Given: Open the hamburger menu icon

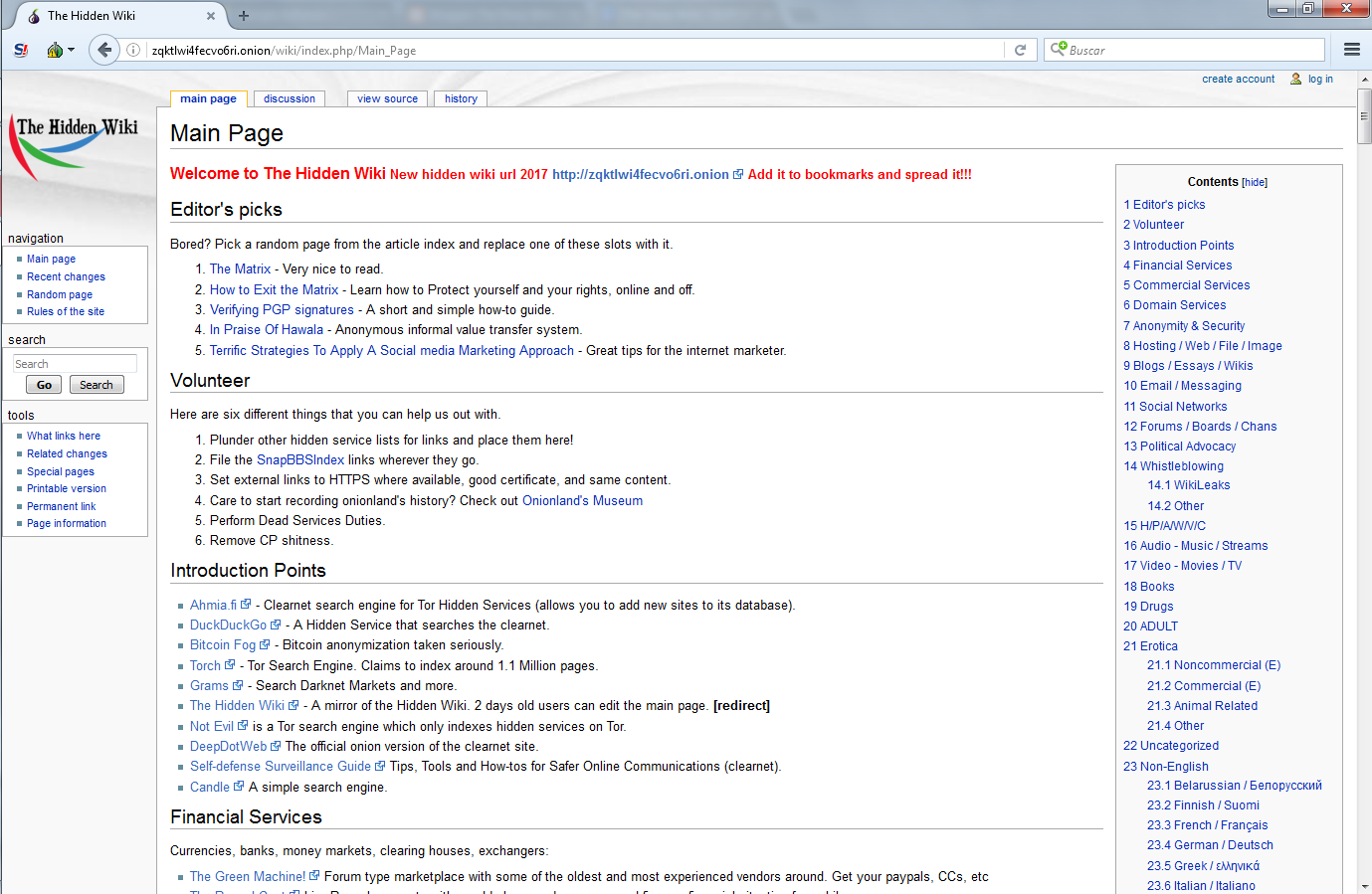Looking at the screenshot, I should 1352,50.
